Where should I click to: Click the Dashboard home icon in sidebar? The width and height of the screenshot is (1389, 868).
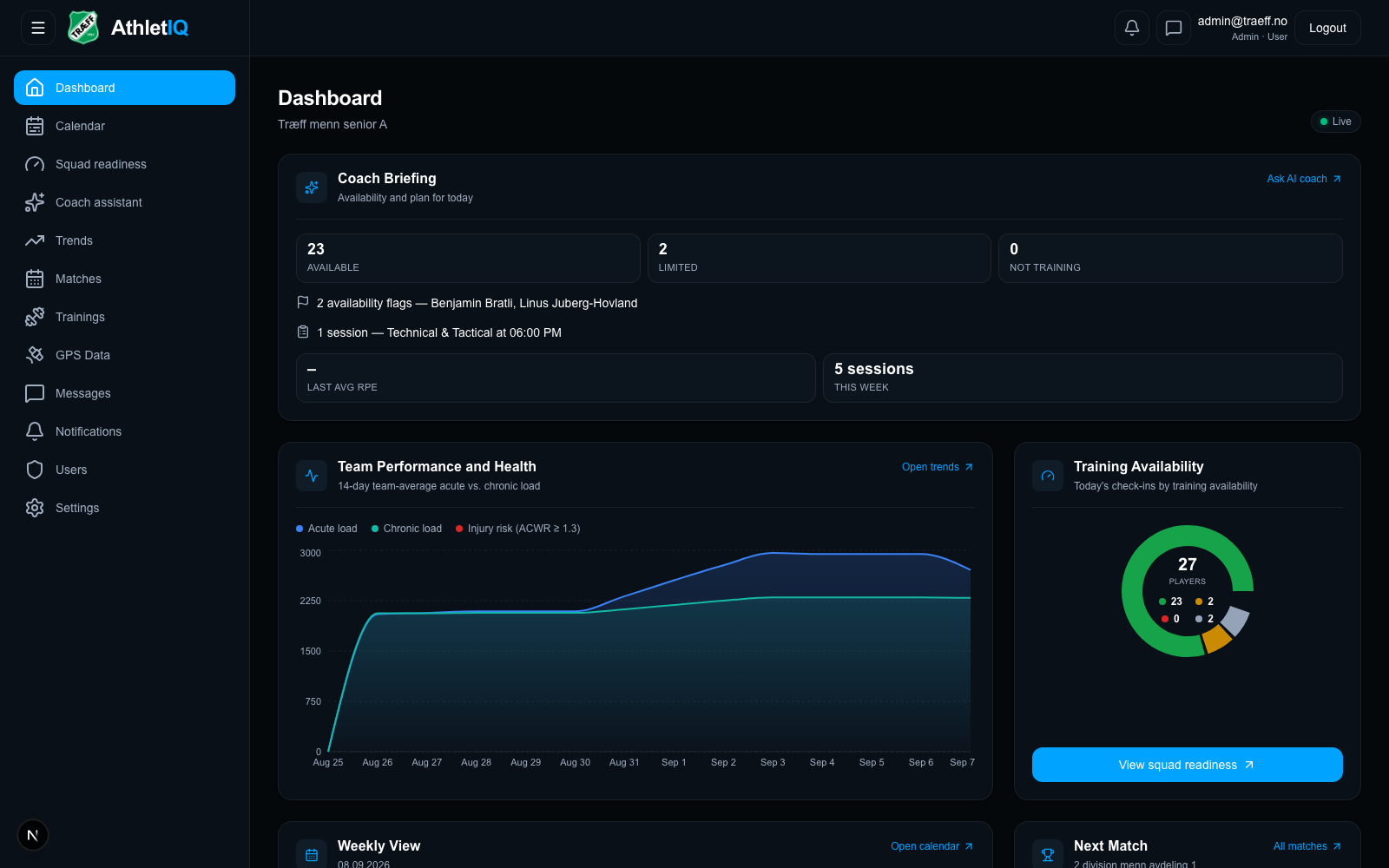[35, 88]
